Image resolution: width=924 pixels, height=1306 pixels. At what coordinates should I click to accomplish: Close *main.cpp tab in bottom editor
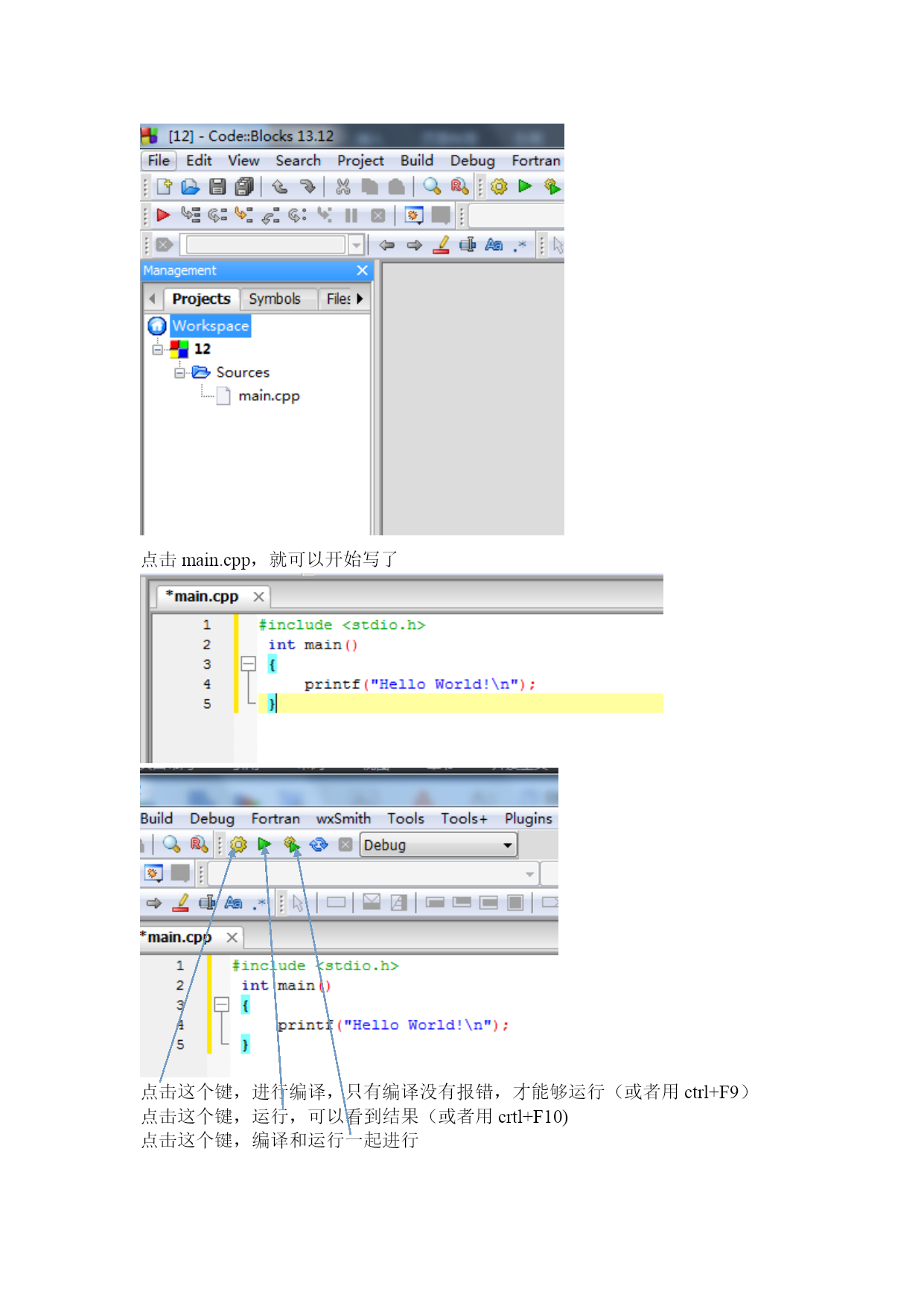pos(232,937)
